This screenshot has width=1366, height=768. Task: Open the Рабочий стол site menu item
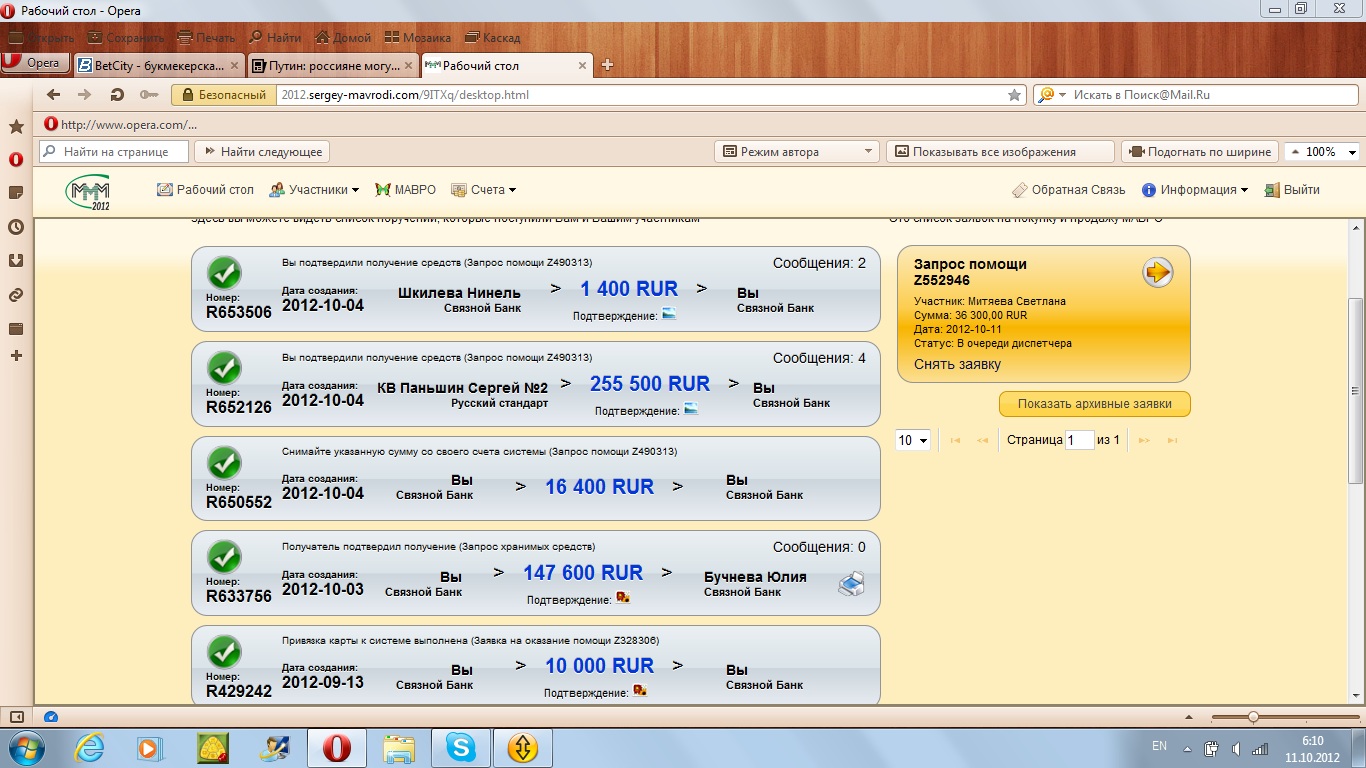click(x=206, y=190)
